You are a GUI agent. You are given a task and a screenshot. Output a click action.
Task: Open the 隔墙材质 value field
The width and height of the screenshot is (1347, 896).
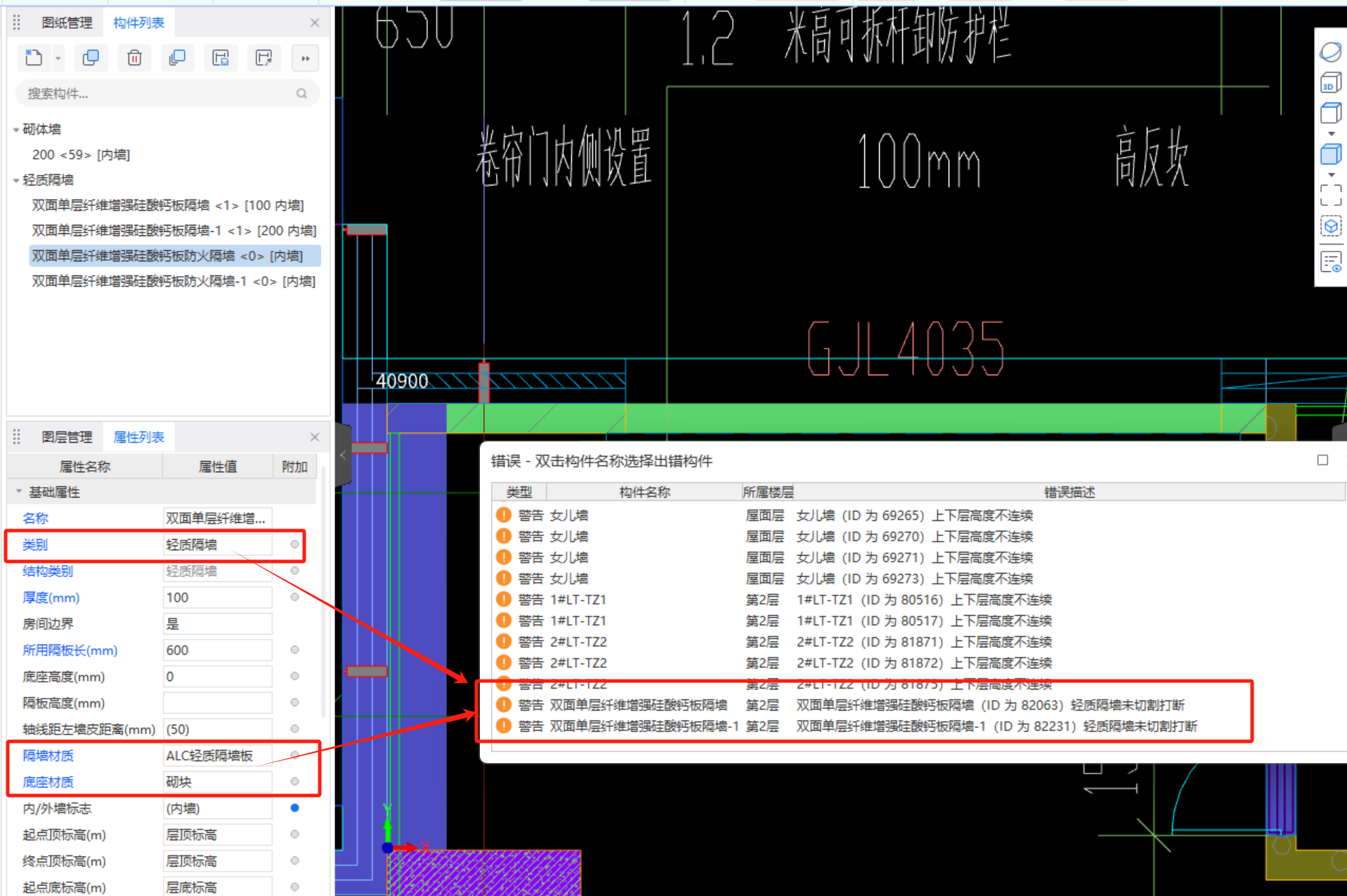pos(217,755)
